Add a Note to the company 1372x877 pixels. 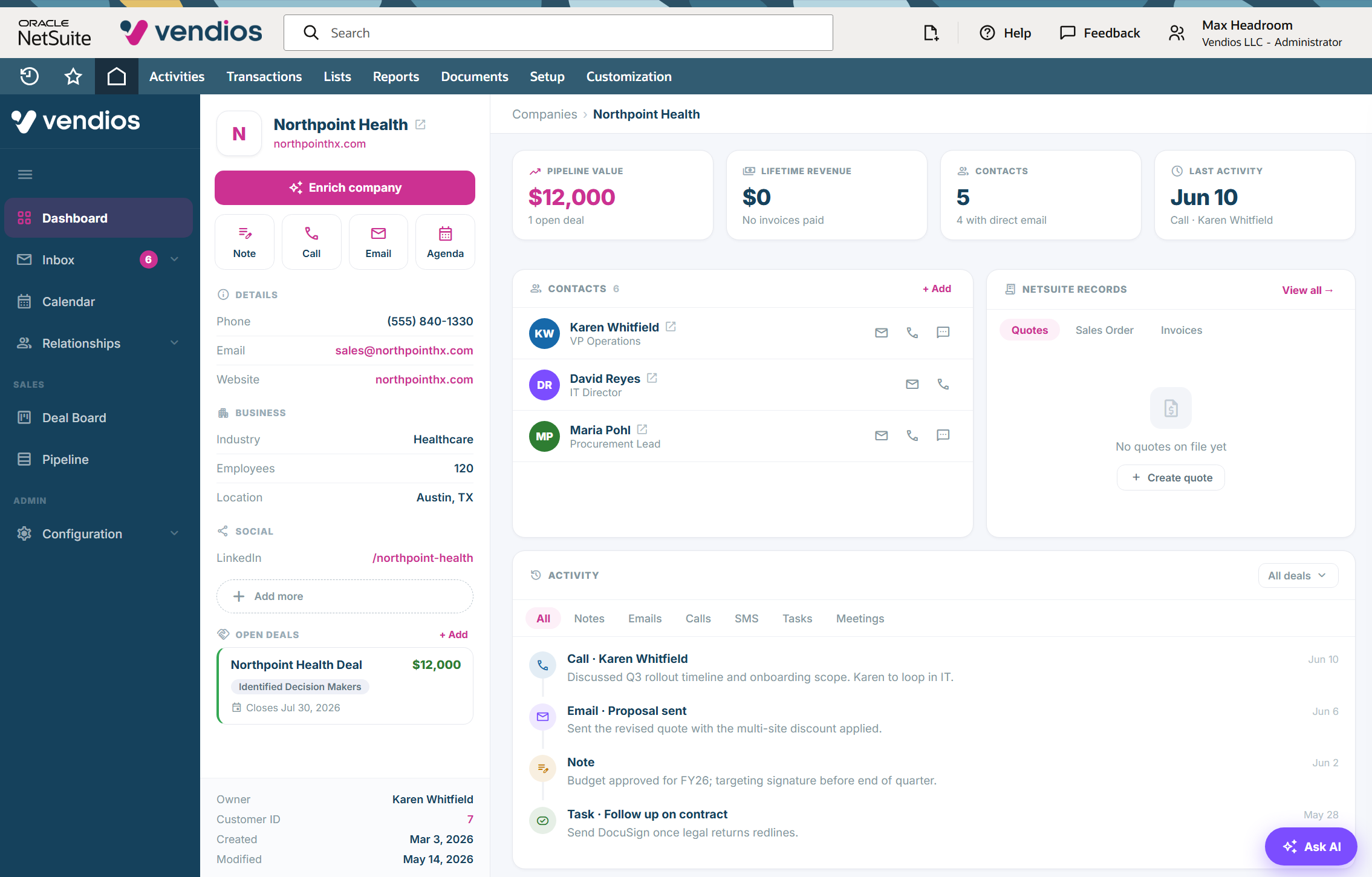point(244,242)
